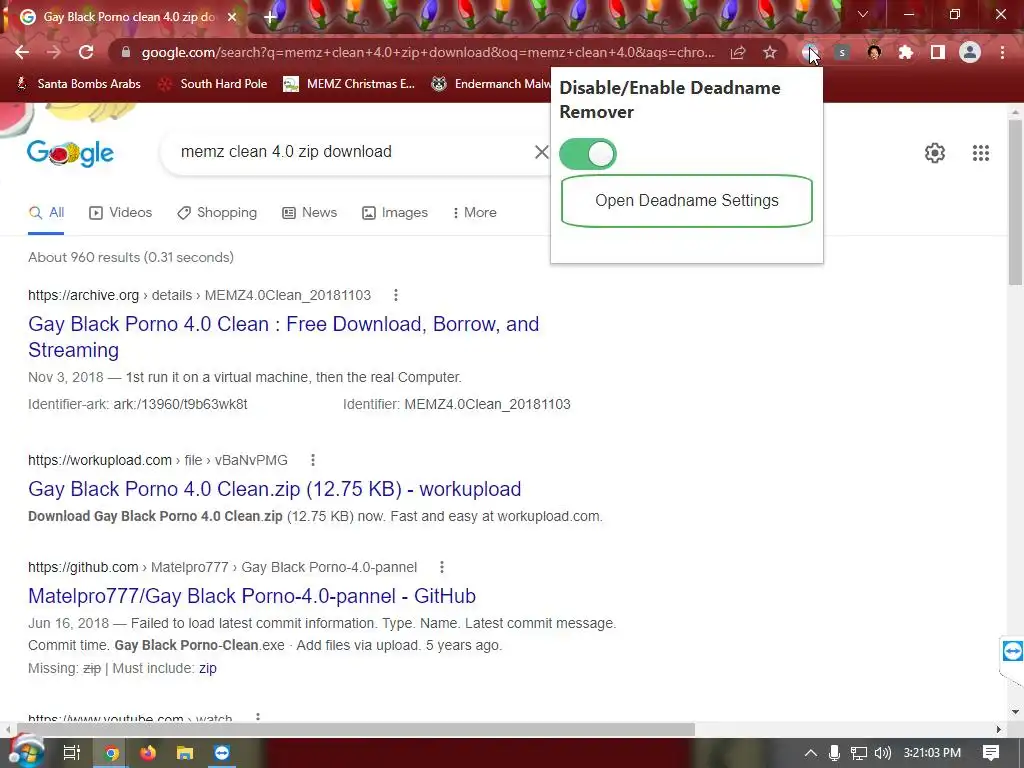Screen dimensions: 1024x768
Task: Click the 'About 960 results' text
Action: tap(131, 257)
